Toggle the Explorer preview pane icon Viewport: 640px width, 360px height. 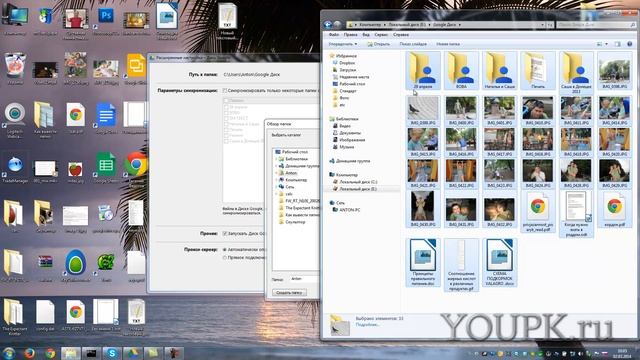[x=618, y=44]
